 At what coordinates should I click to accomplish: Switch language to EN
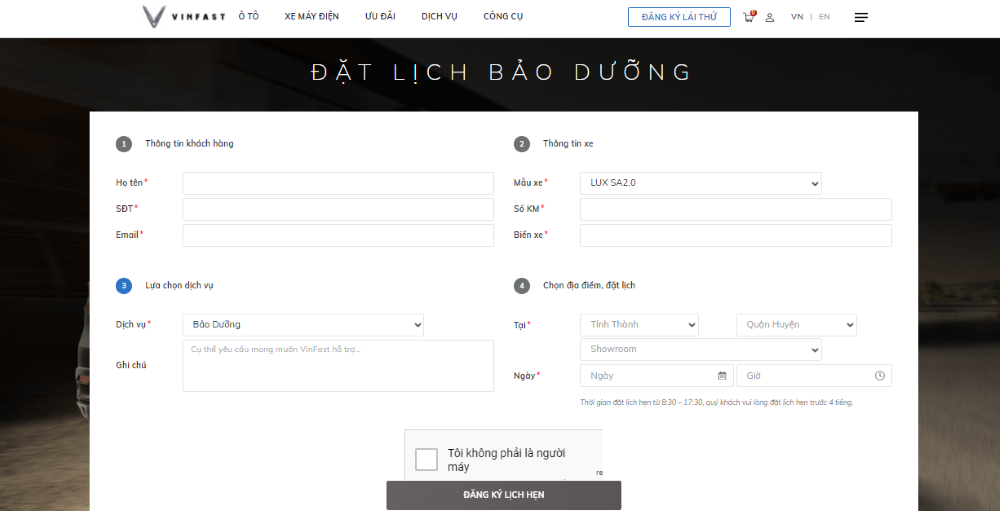(x=825, y=17)
